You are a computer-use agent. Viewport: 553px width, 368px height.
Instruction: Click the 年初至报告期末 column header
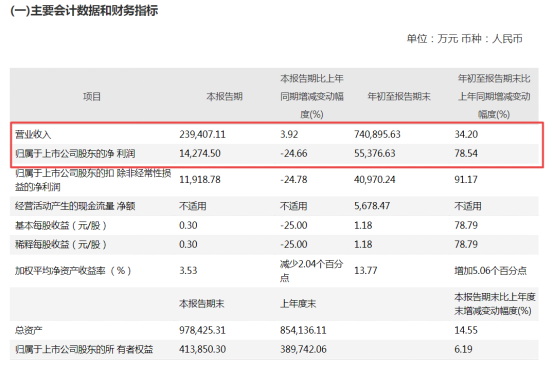click(399, 96)
